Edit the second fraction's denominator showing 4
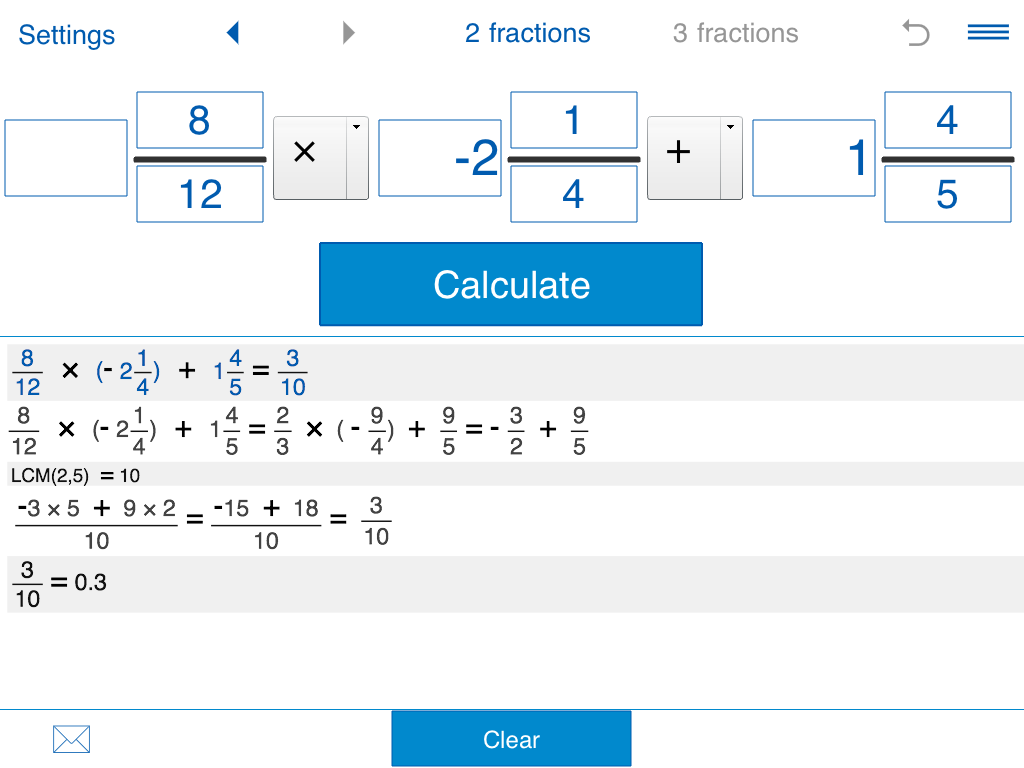 pos(573,194)
